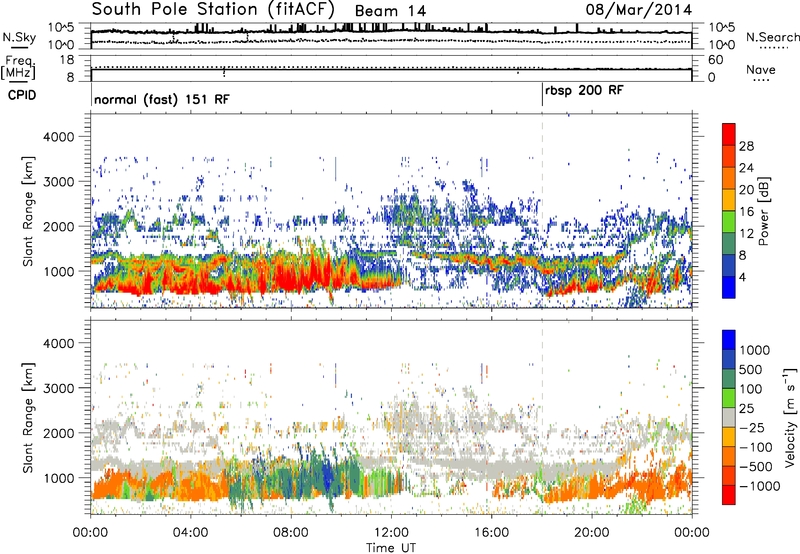Image resolution: width=800 pixels, height=554 pixels.
Task: Click the '16' label on the Power color bar
Action: point(746,212)
